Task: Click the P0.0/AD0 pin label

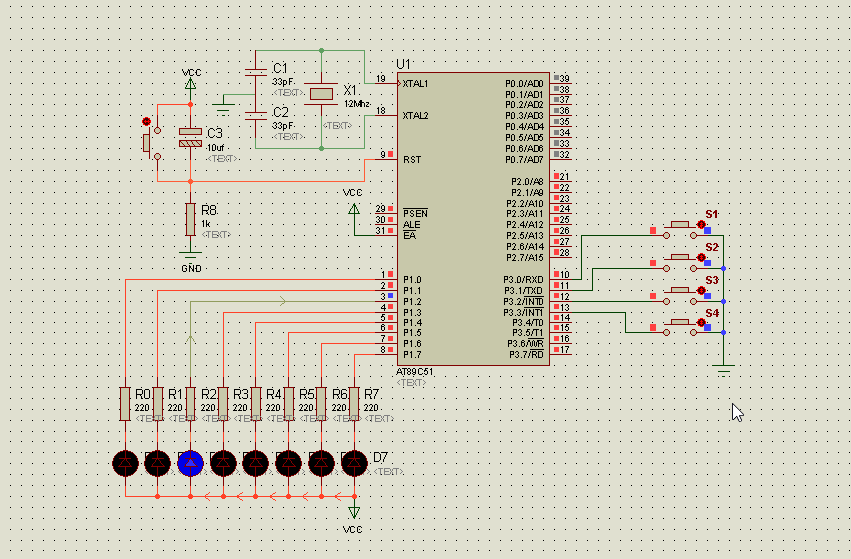Action: (x=524, y=84)
